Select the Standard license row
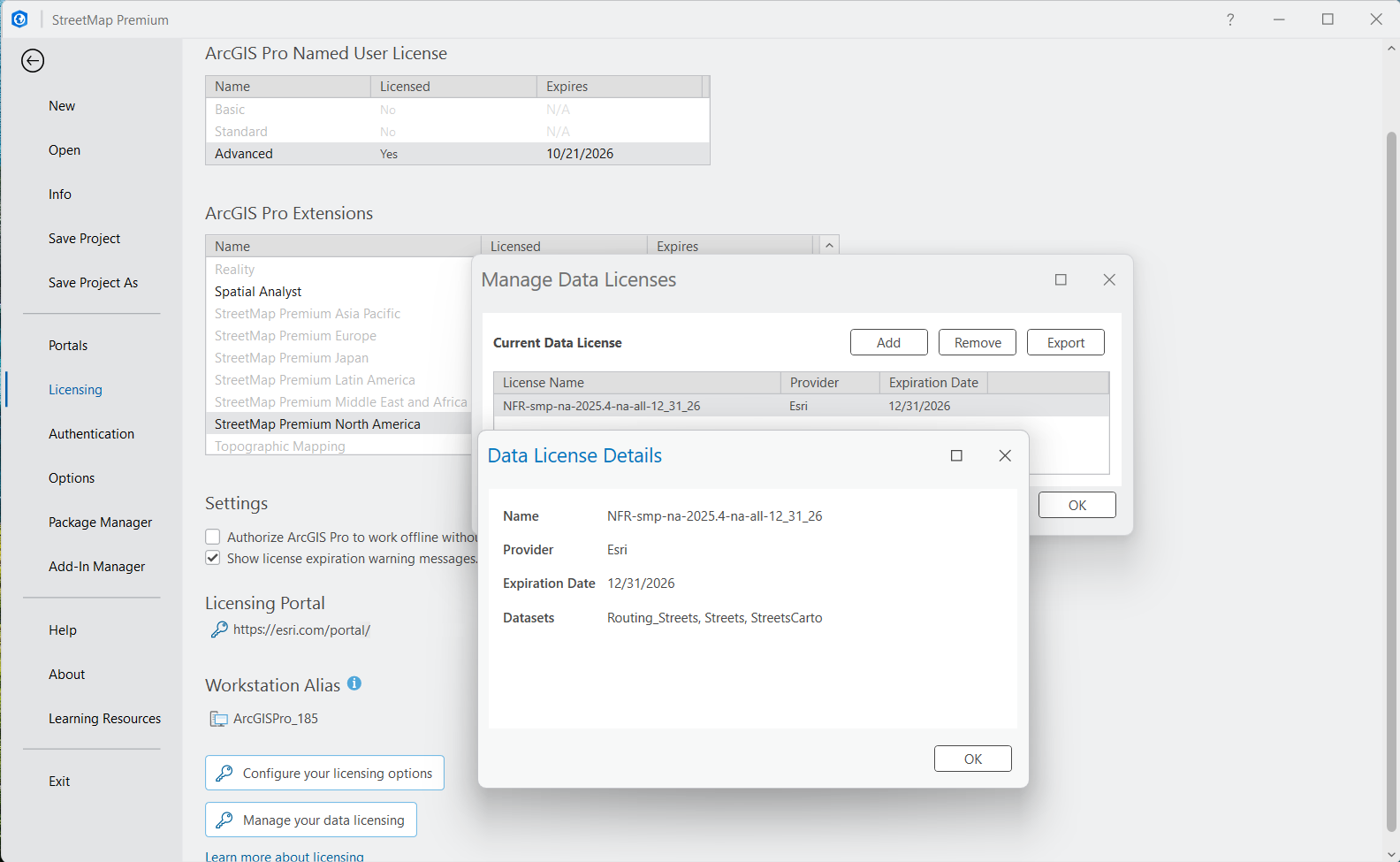 click(458, 132)
